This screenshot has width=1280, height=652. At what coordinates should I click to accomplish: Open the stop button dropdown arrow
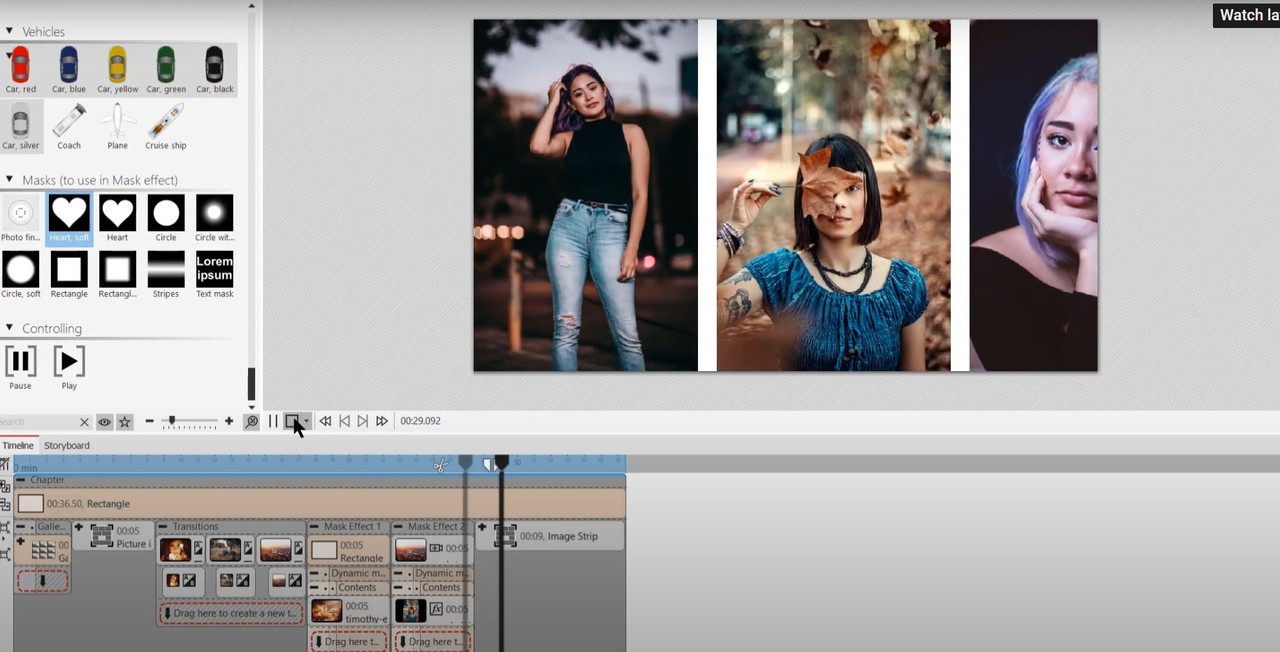(306, 422)
